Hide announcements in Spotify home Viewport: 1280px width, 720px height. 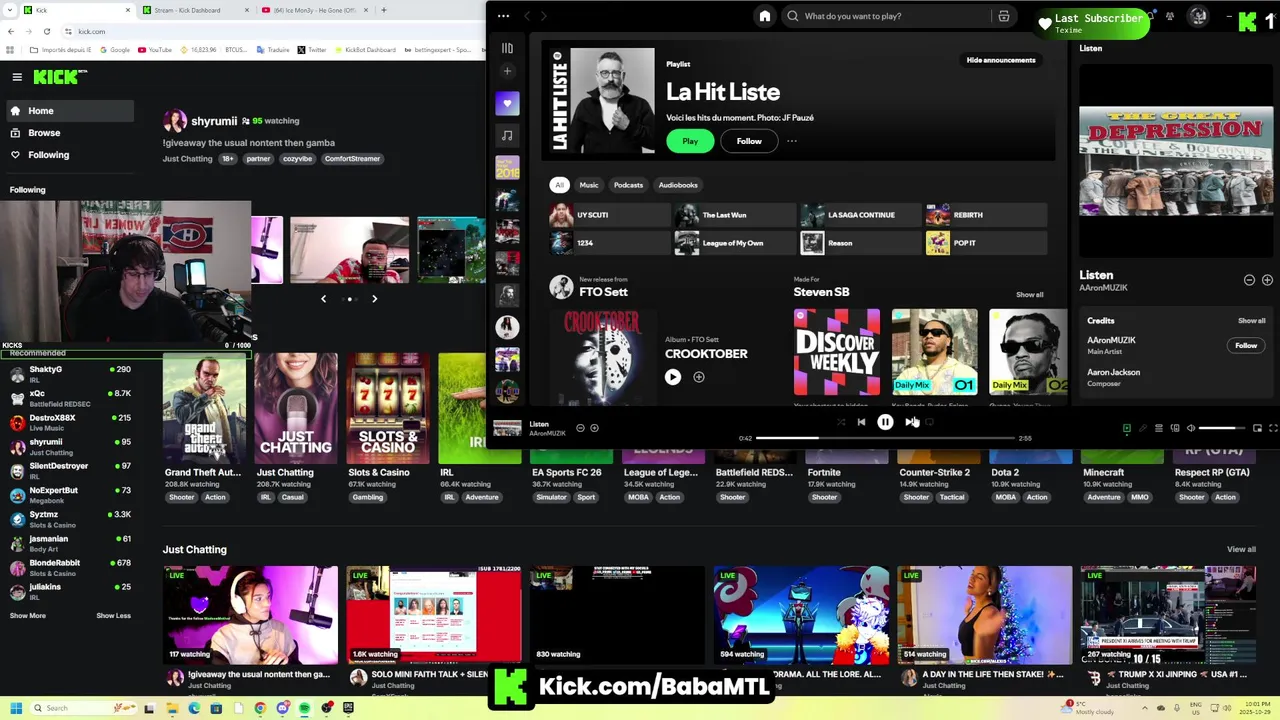click(x=1000, y=60)
